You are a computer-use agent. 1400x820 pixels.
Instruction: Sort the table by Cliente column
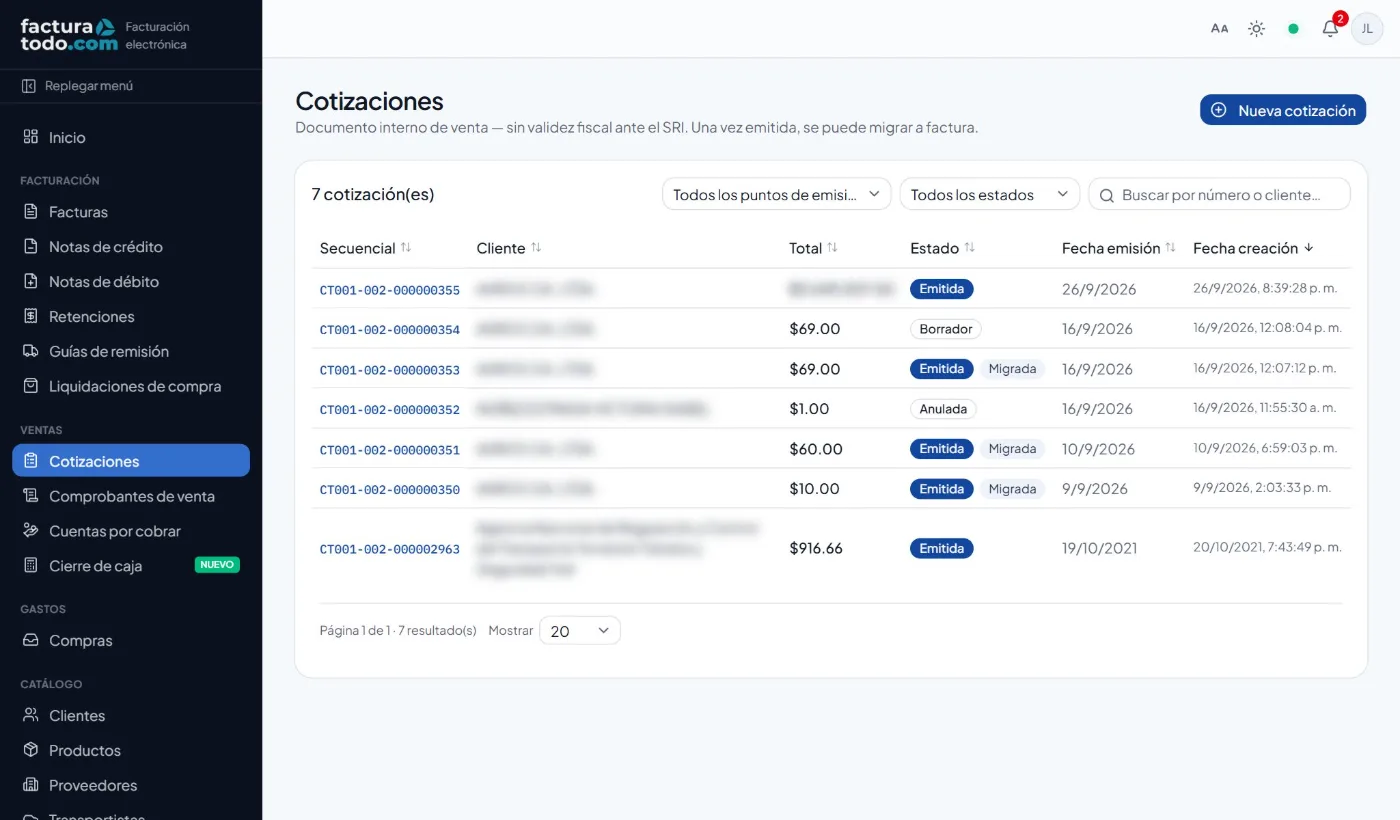click(x=509, y=248)
